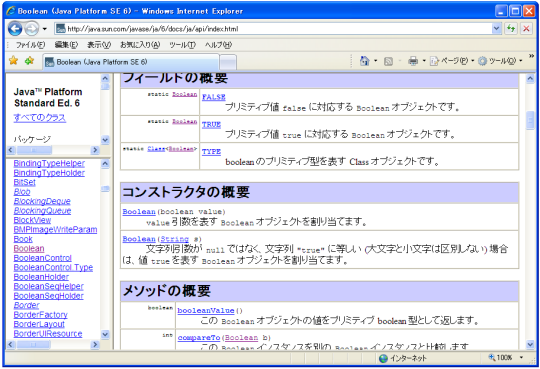Click the Class link in TYPE row
This screenshot has height=369, width=540.
tap(156, 149)
